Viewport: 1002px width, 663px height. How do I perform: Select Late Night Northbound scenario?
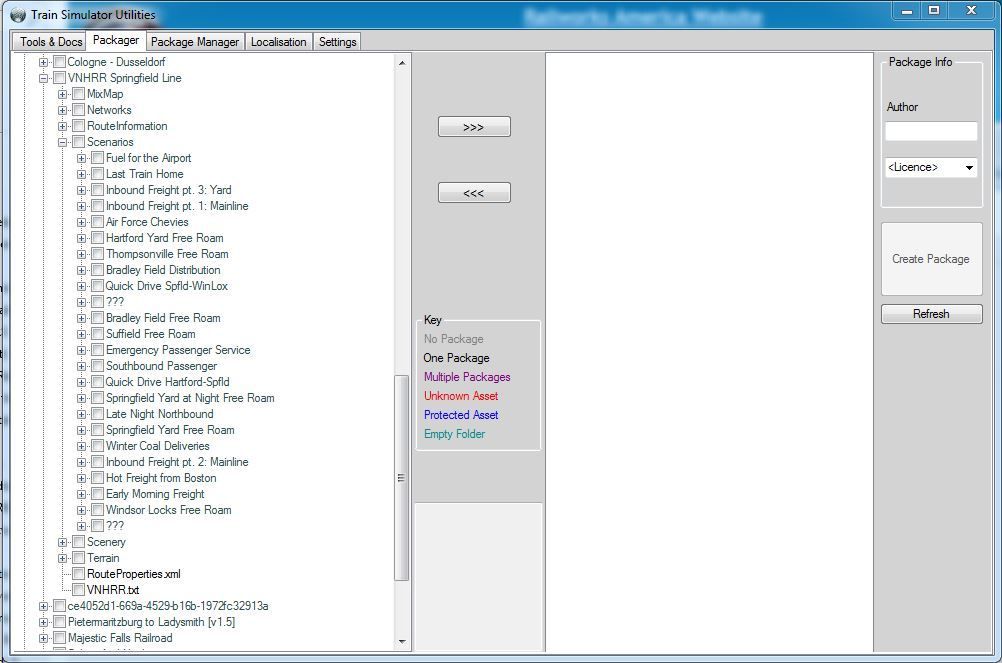point(160,414)
